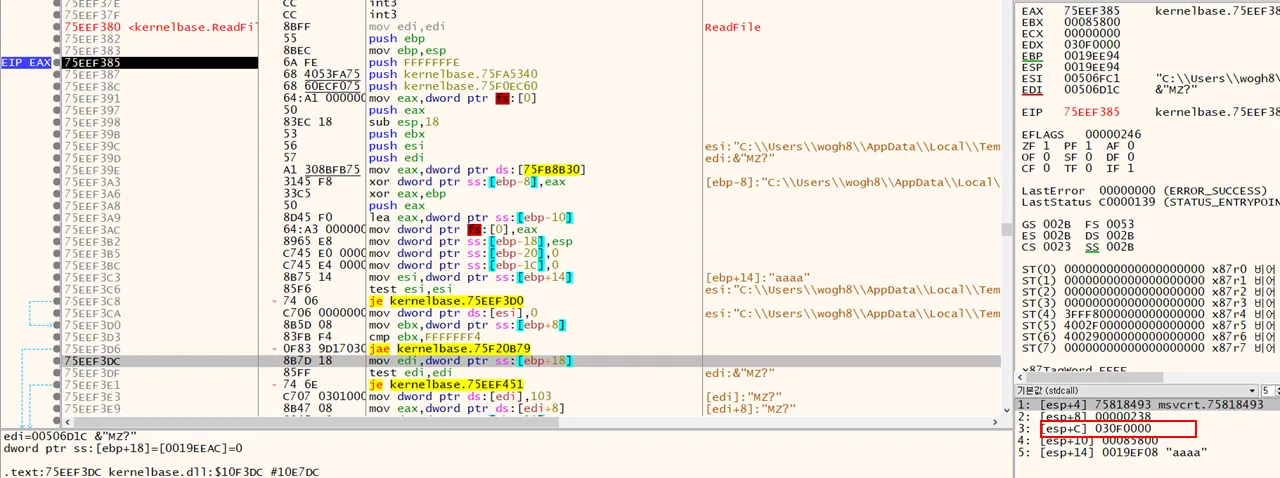
Task: Select the EIP EAX marked row 75EEF385
Action: 160,63
